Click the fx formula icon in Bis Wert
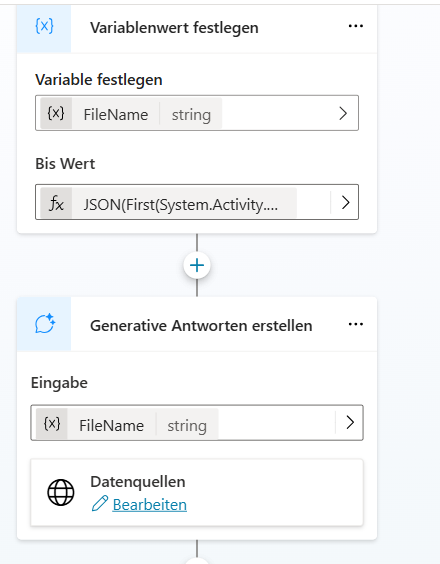The height and width of the screenshot is (564, 440). point(56,203)
